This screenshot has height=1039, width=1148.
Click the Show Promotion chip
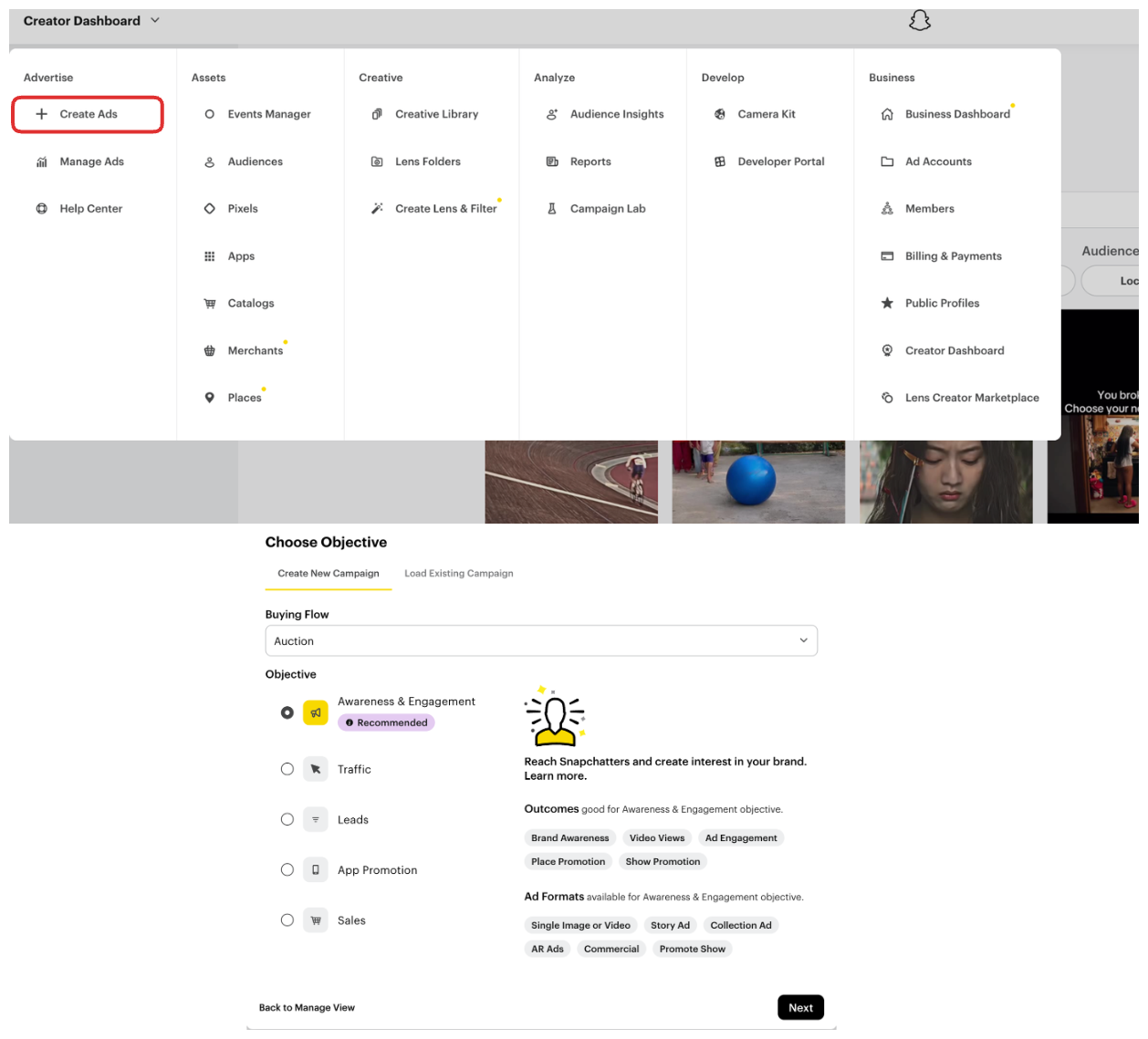click(x=663, y=861)
